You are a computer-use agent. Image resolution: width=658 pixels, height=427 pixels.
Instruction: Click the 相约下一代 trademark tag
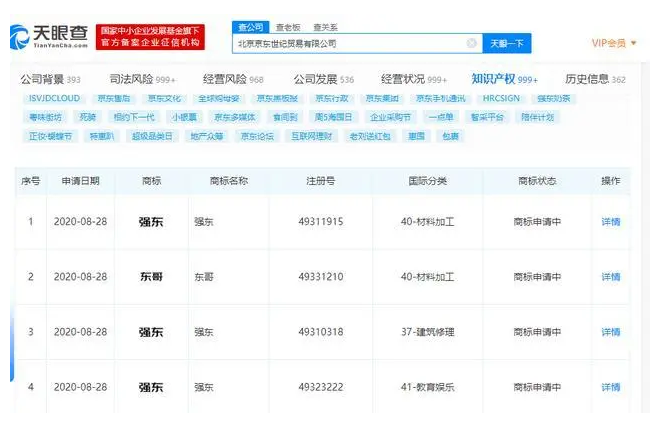pyautogui.click(x=134, y=117)
